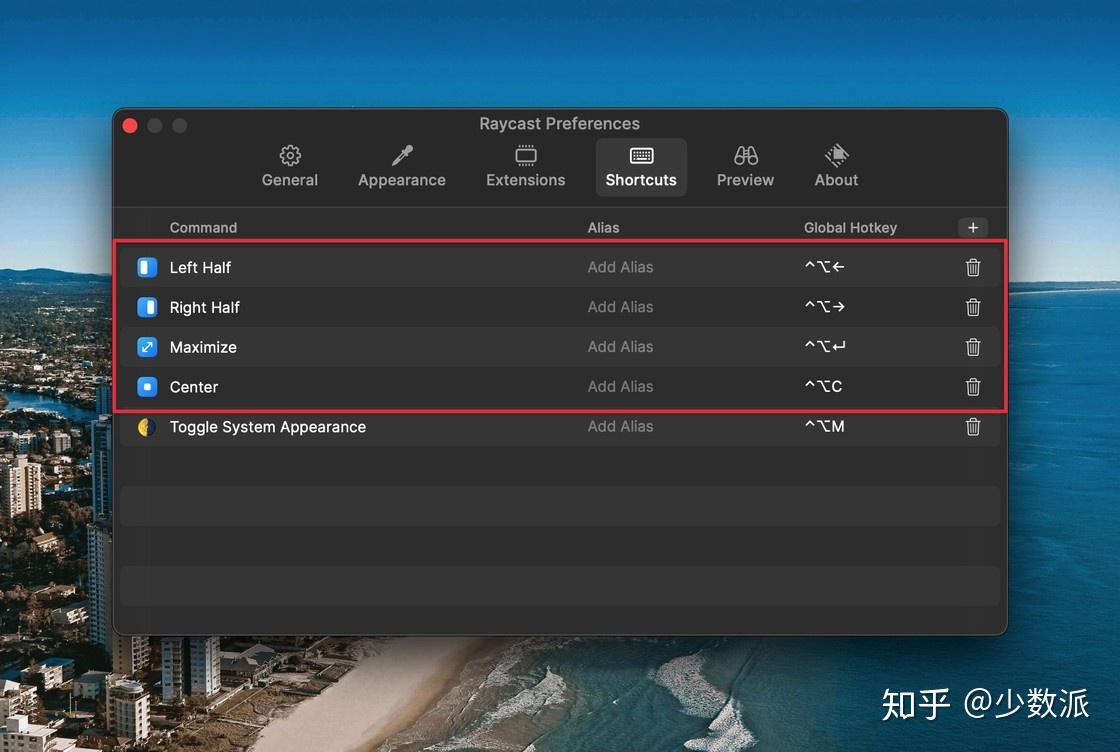Click the trash icon for Toggle System Appearance
This screenshot has height=752, width=1120.
(x=973, y=427)
